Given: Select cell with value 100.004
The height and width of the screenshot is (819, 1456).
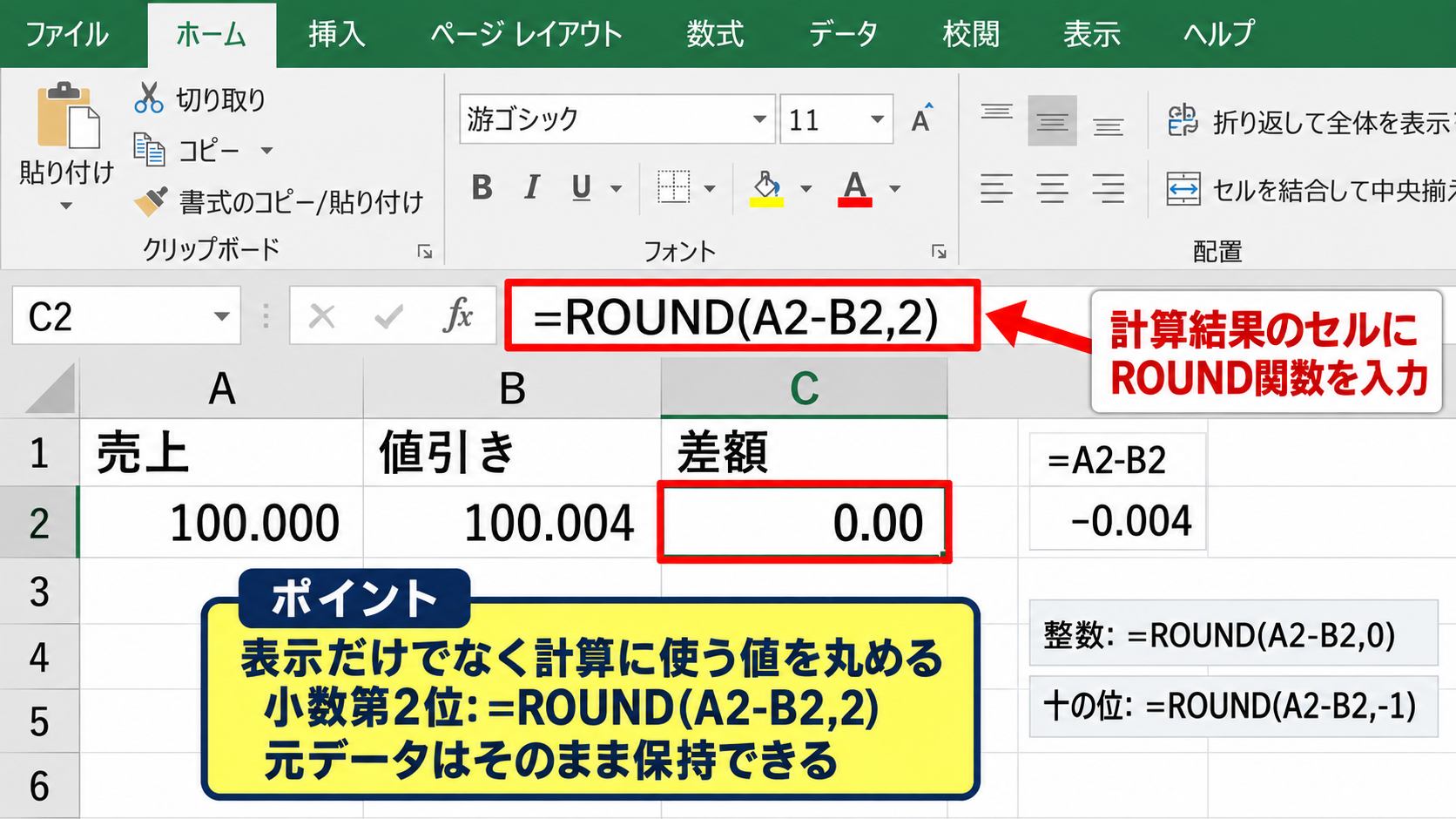Looking at the screenshot, I should pyautogui.click(x=512, y=523).
